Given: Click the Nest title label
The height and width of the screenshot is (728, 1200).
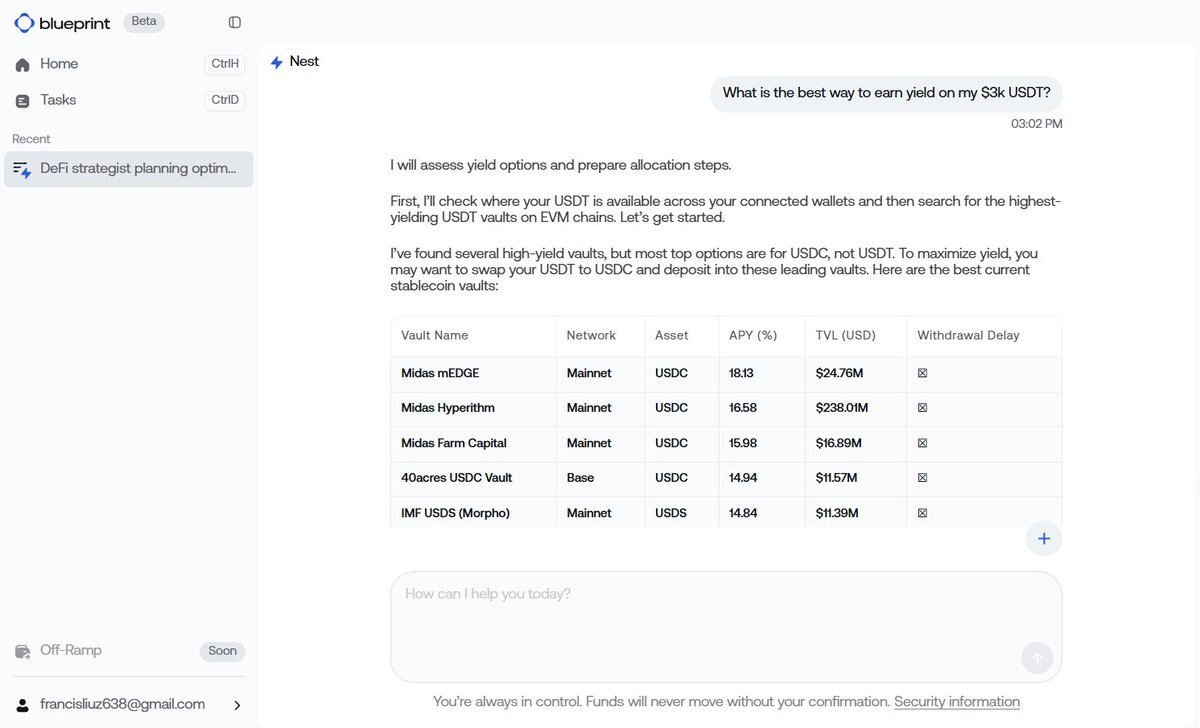Looking at the screenshot, I should (304, 61).
